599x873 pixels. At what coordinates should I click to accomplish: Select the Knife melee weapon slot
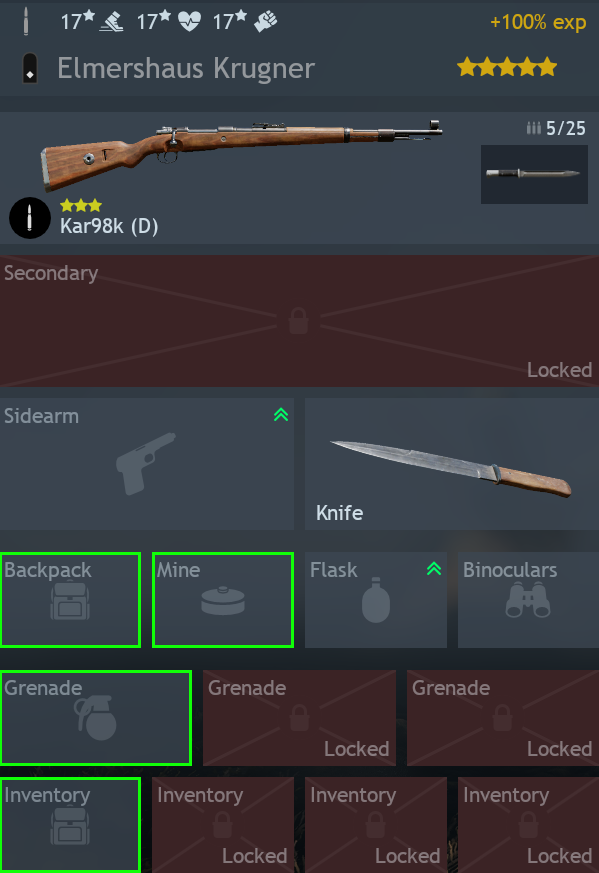click(452, 463)
